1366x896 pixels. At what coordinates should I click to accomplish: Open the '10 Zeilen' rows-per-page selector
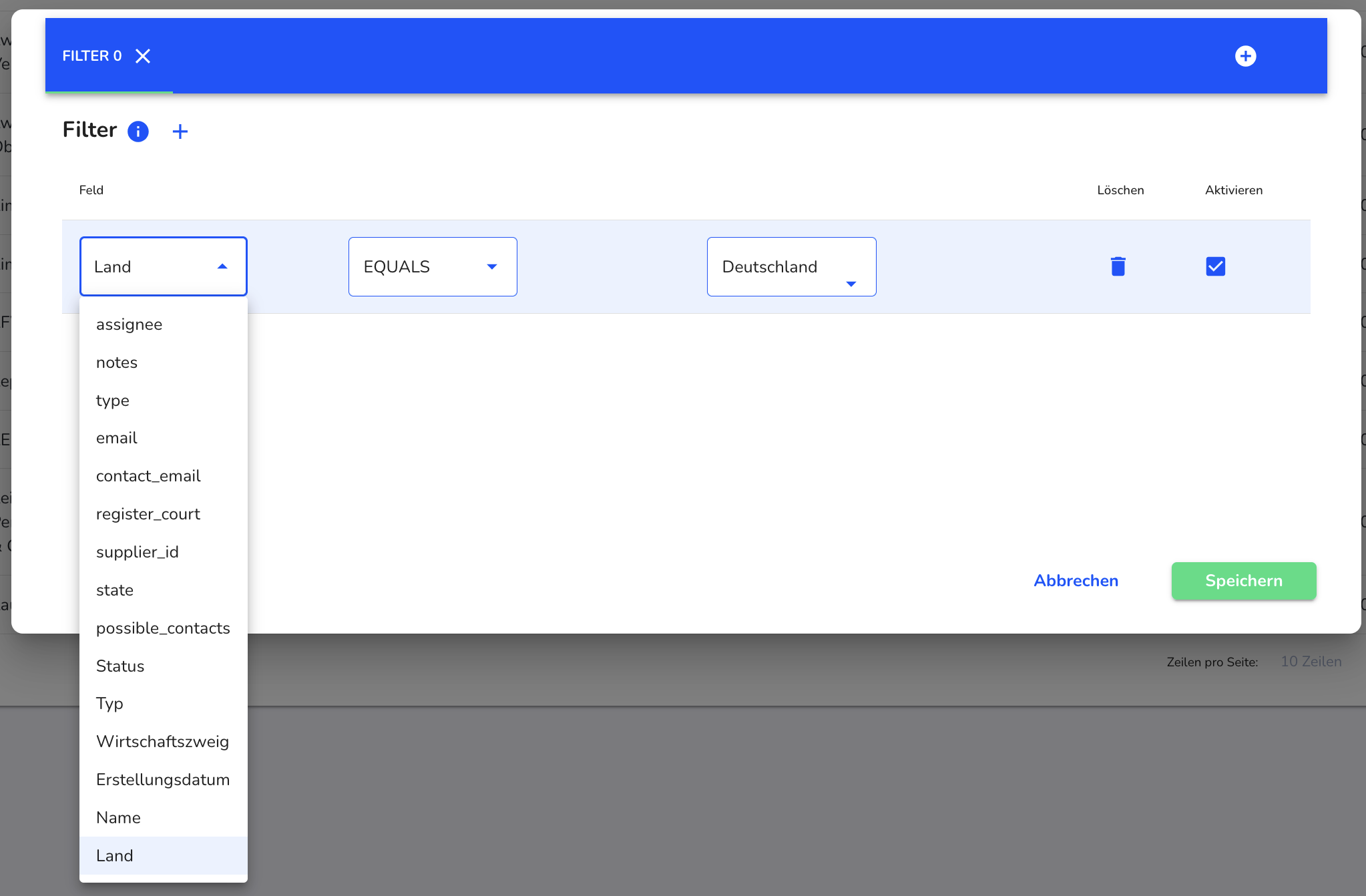coord(1311,662)
